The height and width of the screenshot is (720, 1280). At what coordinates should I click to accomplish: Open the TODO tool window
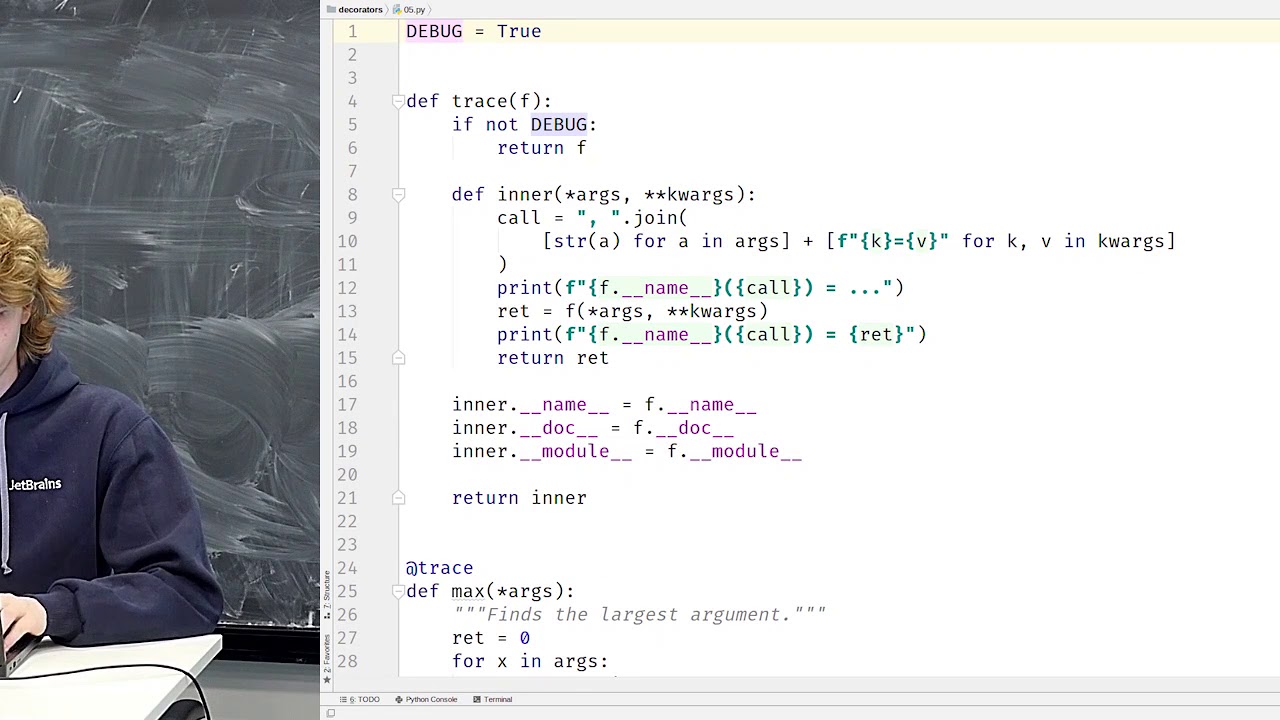(363, 699)
